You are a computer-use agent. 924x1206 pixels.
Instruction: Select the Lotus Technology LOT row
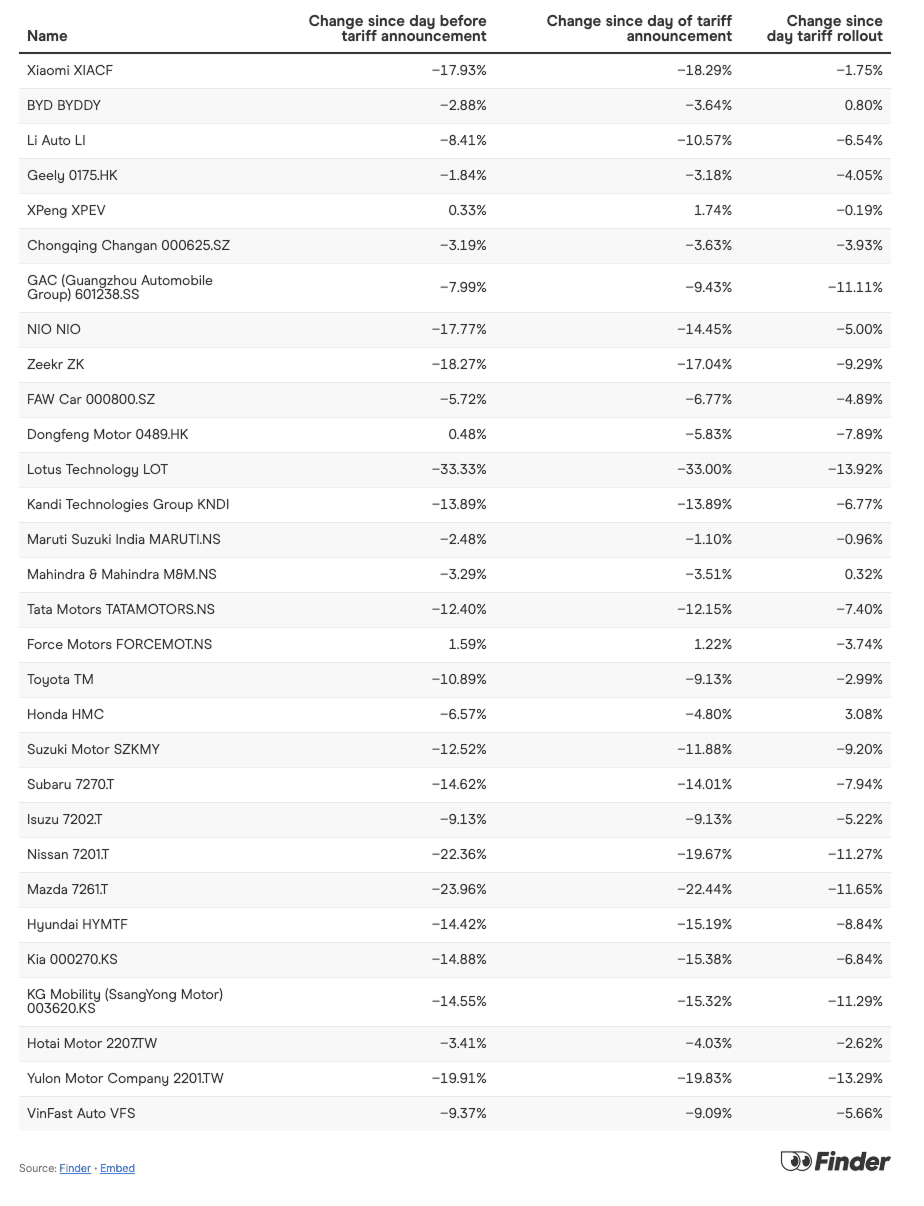tap(97, 470)
